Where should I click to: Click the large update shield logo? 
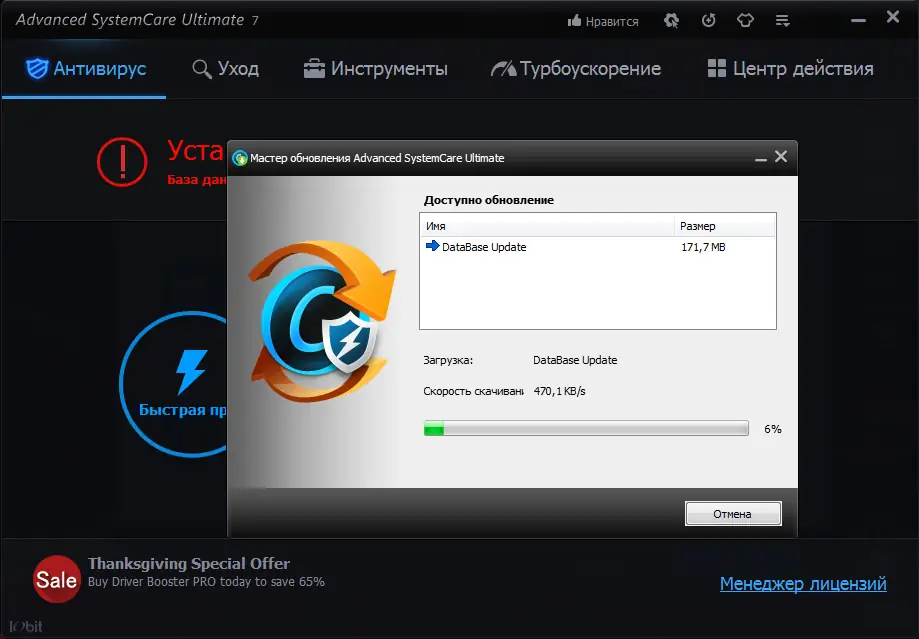pyautogui.click(x=322, y=321)
